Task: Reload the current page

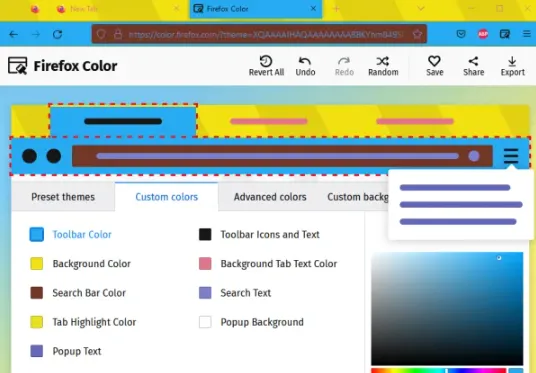Action: (57, 34)
